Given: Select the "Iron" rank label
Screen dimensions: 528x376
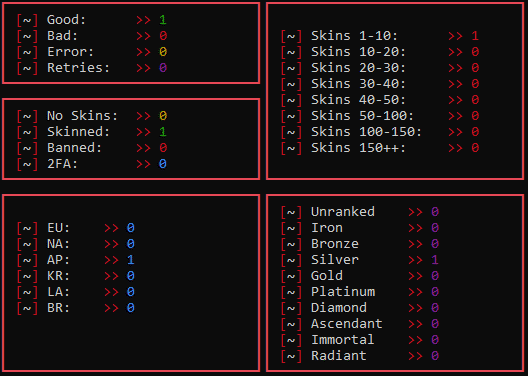Looking at the screenshot, I should 327,228.
